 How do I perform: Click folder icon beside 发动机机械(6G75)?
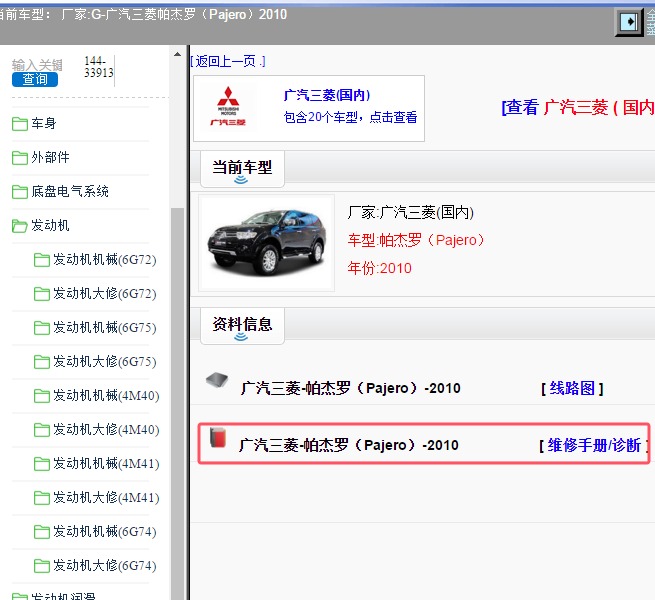pyautogui.click(x=41, y=328)
